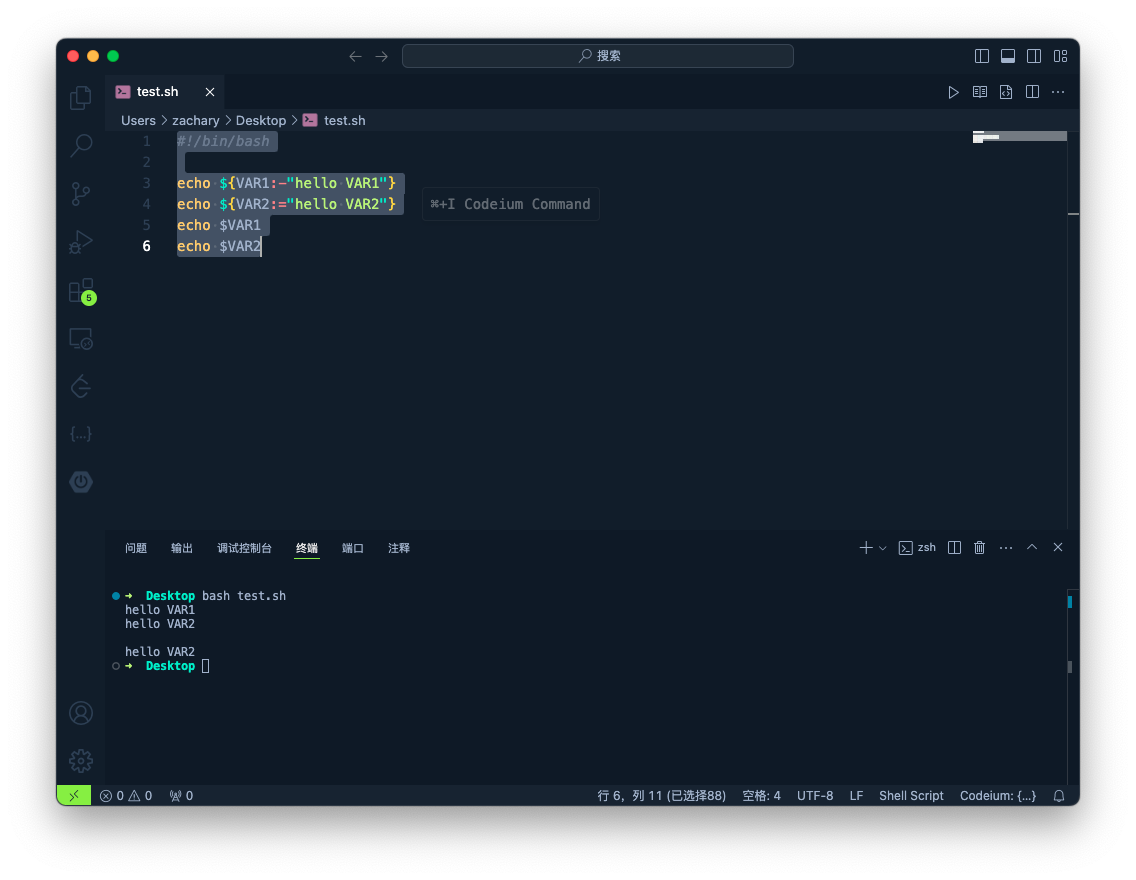1136x880 pixels.
Task: Open the Source Control view
Action: tap(80, 193)
